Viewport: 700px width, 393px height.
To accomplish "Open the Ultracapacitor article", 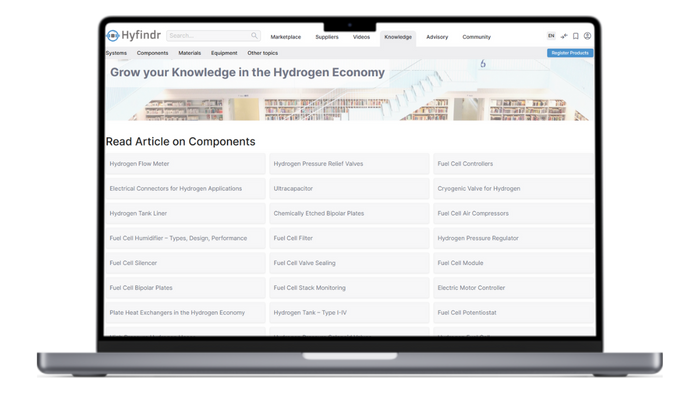I will click(x=349, y=188).
